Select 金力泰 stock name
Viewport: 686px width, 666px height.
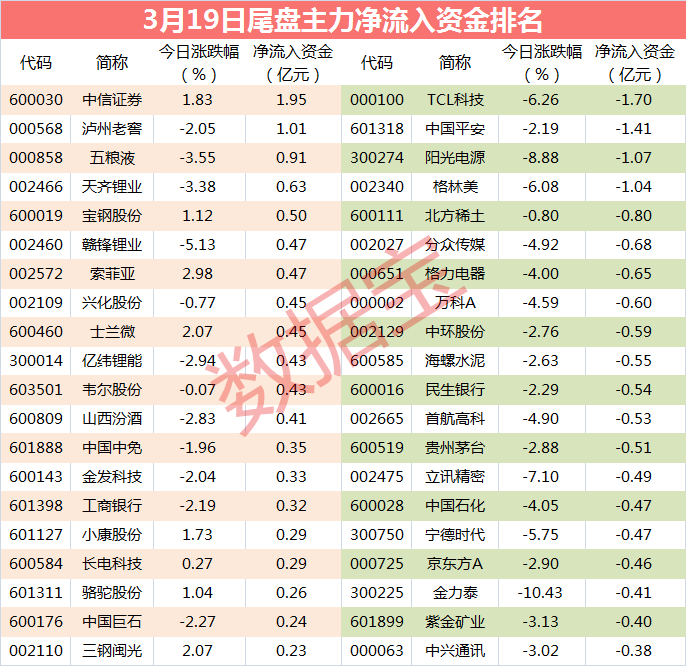coord(455,592)
